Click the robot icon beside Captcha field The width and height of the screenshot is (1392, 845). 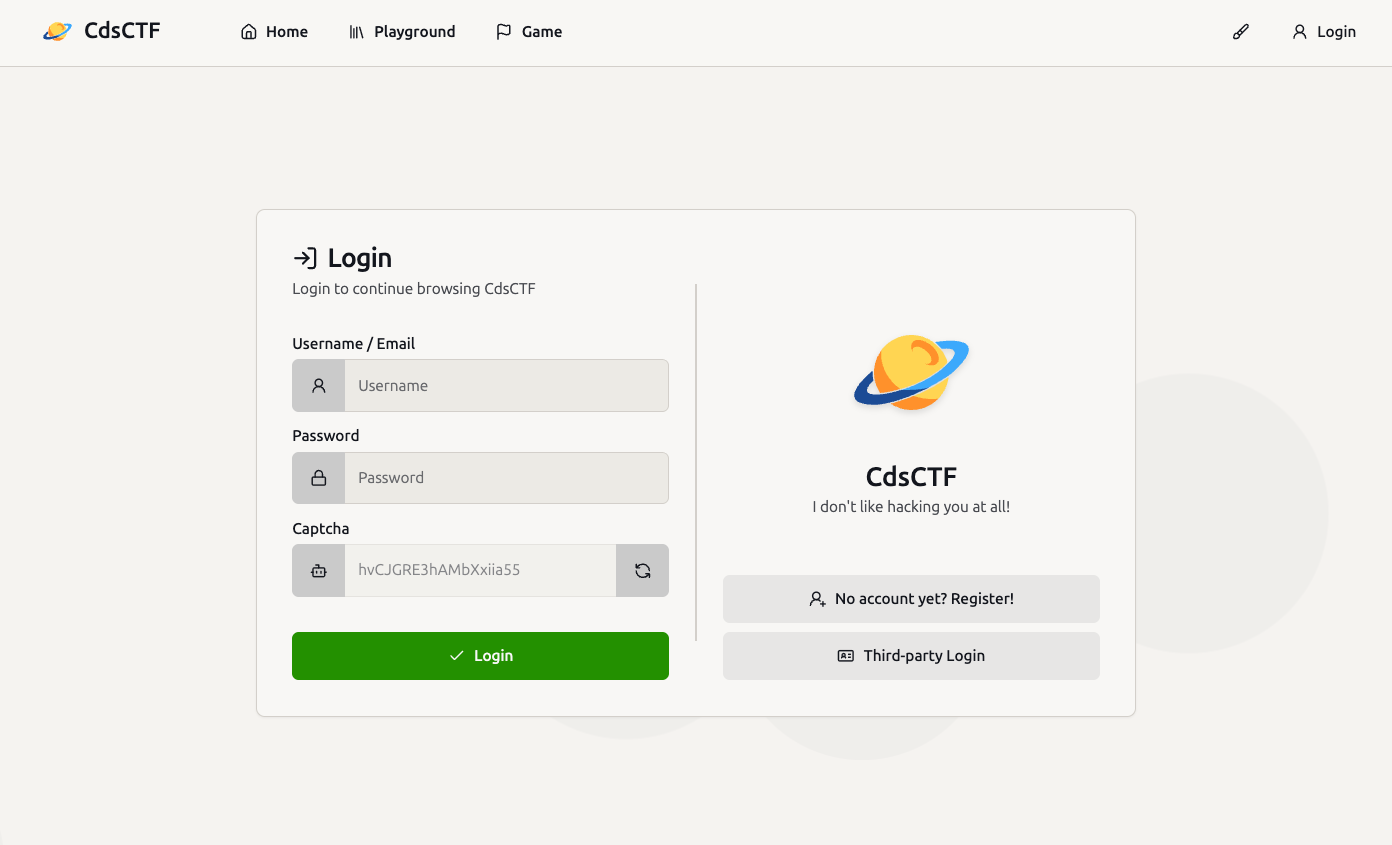pyautogui.click(x=319, y=571)
